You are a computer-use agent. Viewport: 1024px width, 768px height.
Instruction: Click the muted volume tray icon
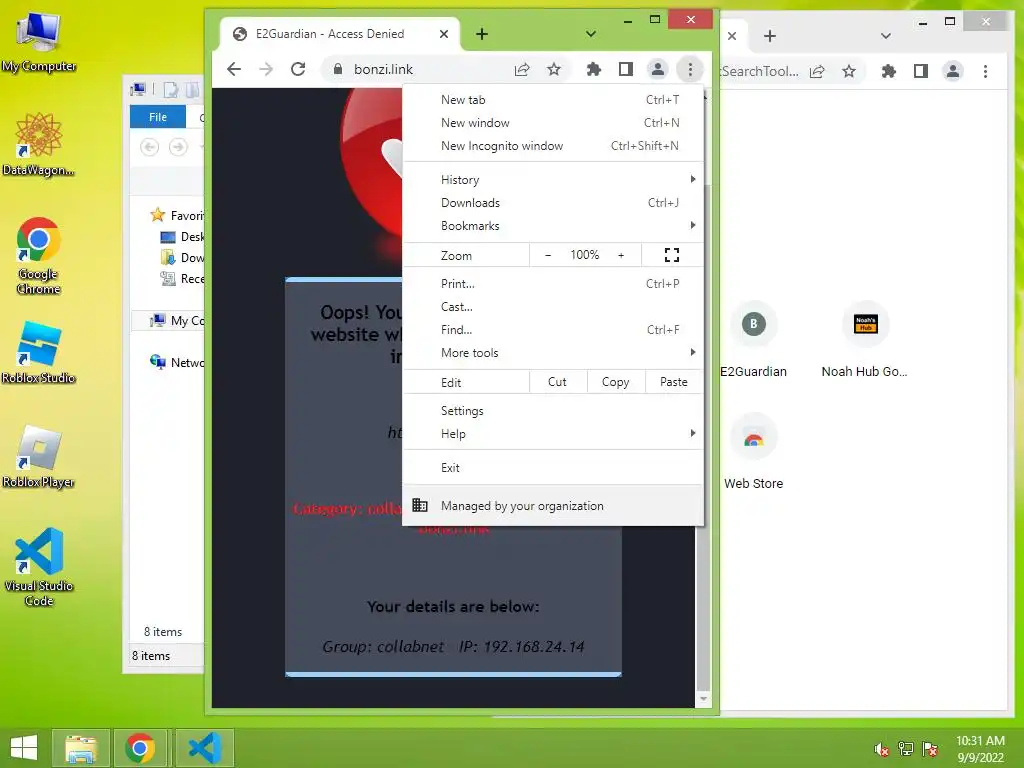pos(882,749)
